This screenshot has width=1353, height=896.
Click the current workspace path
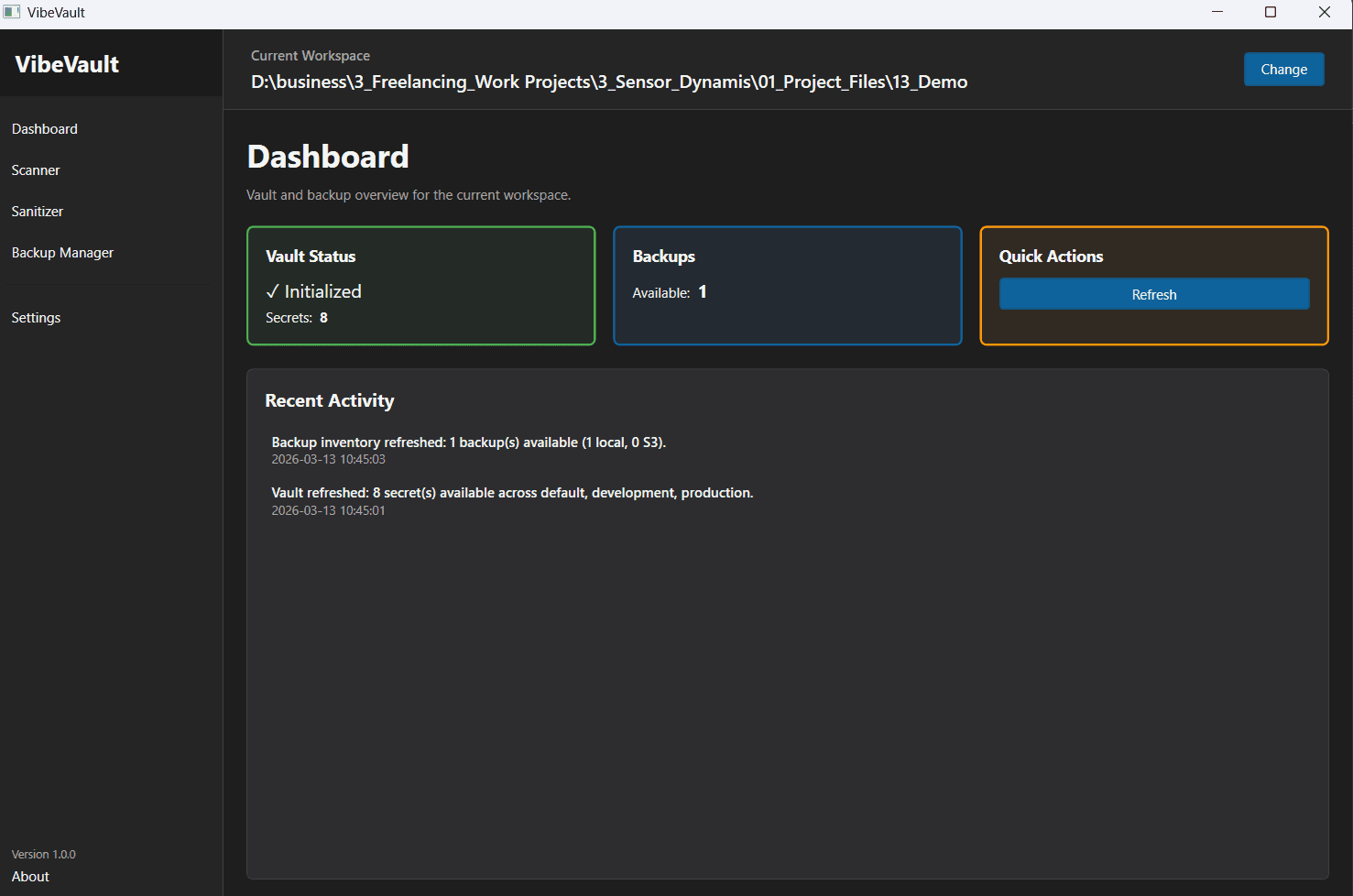(608, 82)
